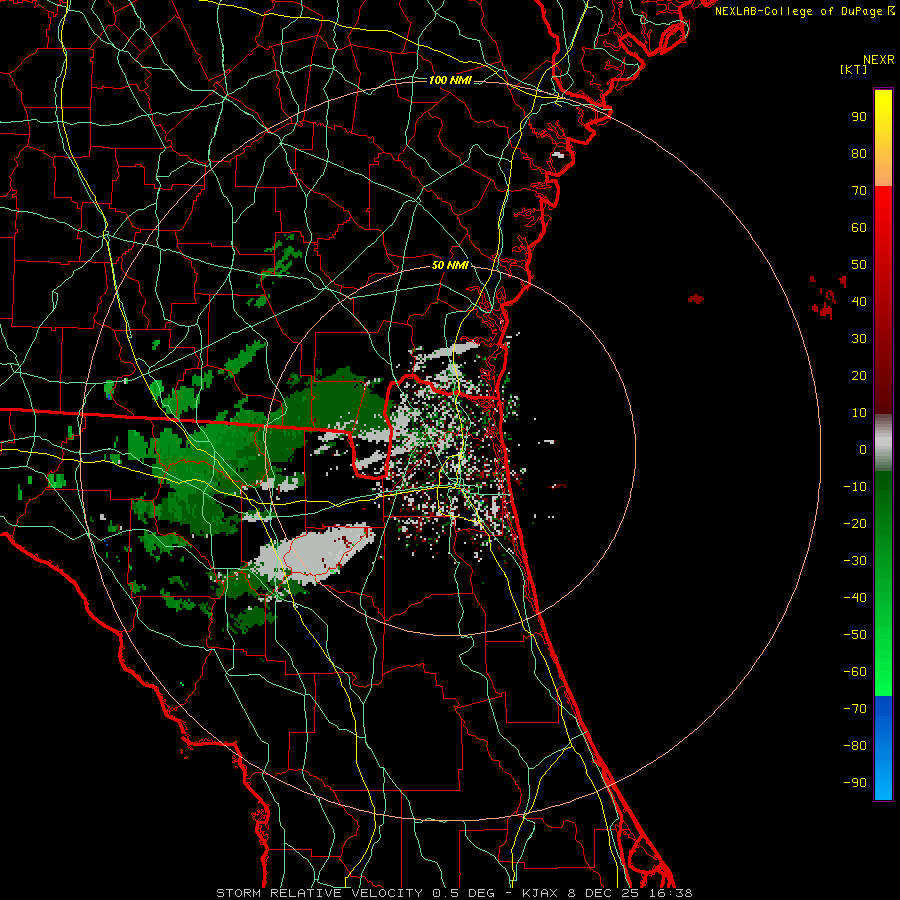Click the positive 80 scale value

point(859,153)
